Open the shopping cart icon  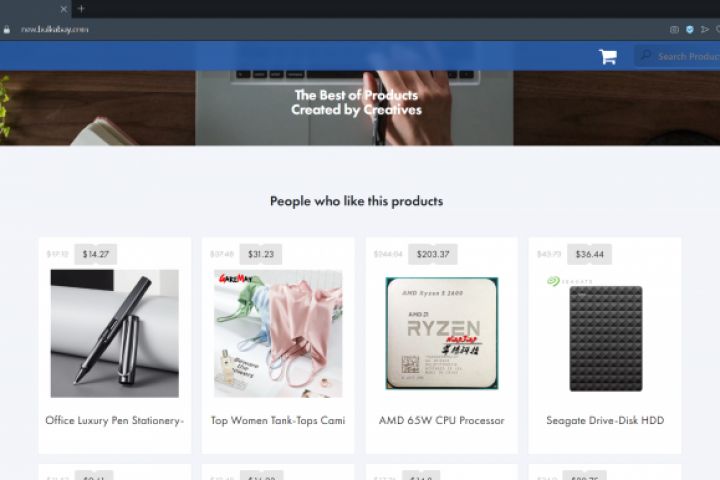(x=608, y=57)
